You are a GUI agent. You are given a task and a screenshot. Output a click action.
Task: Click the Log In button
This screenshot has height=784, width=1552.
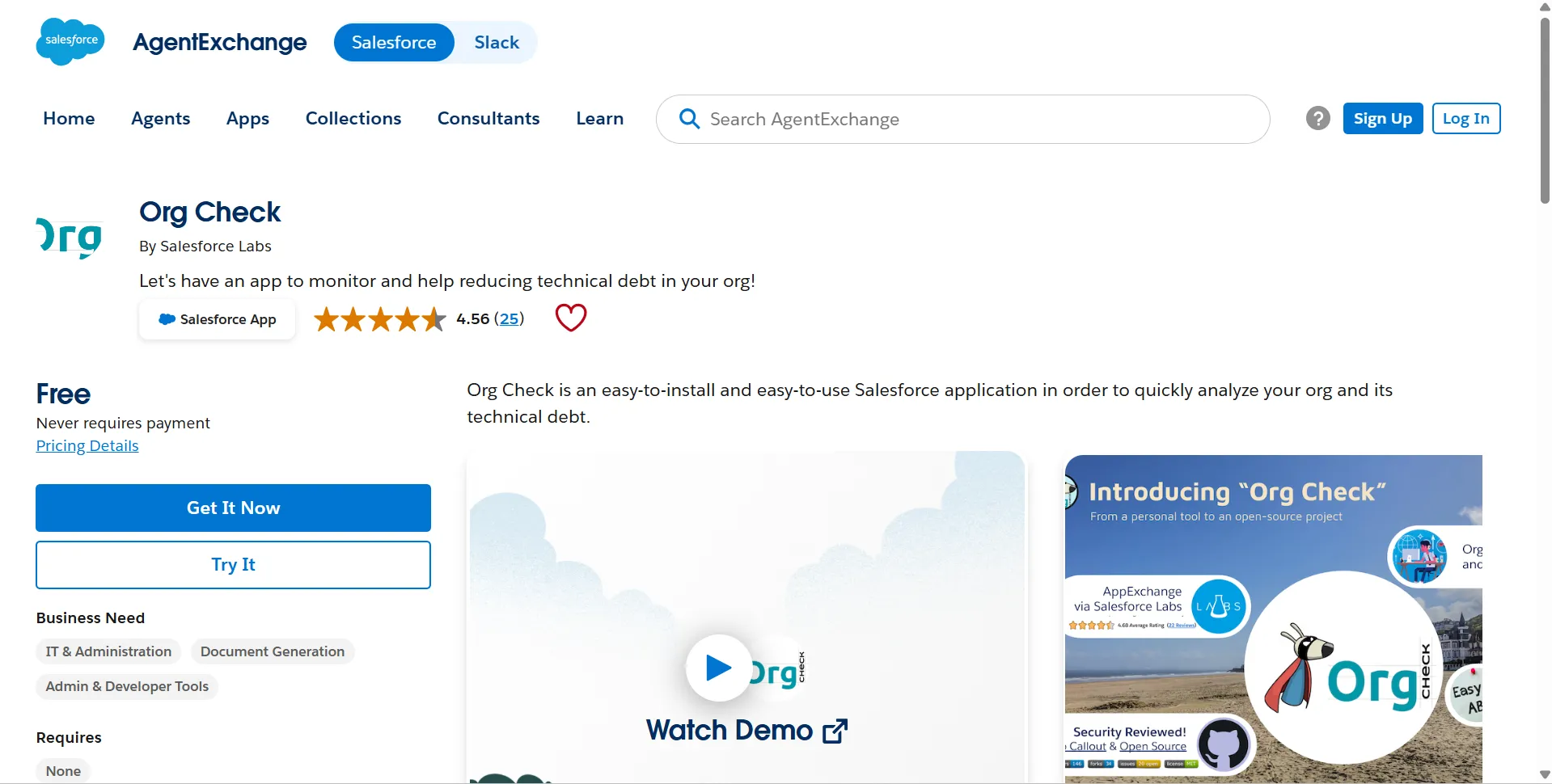point(1466,119)
